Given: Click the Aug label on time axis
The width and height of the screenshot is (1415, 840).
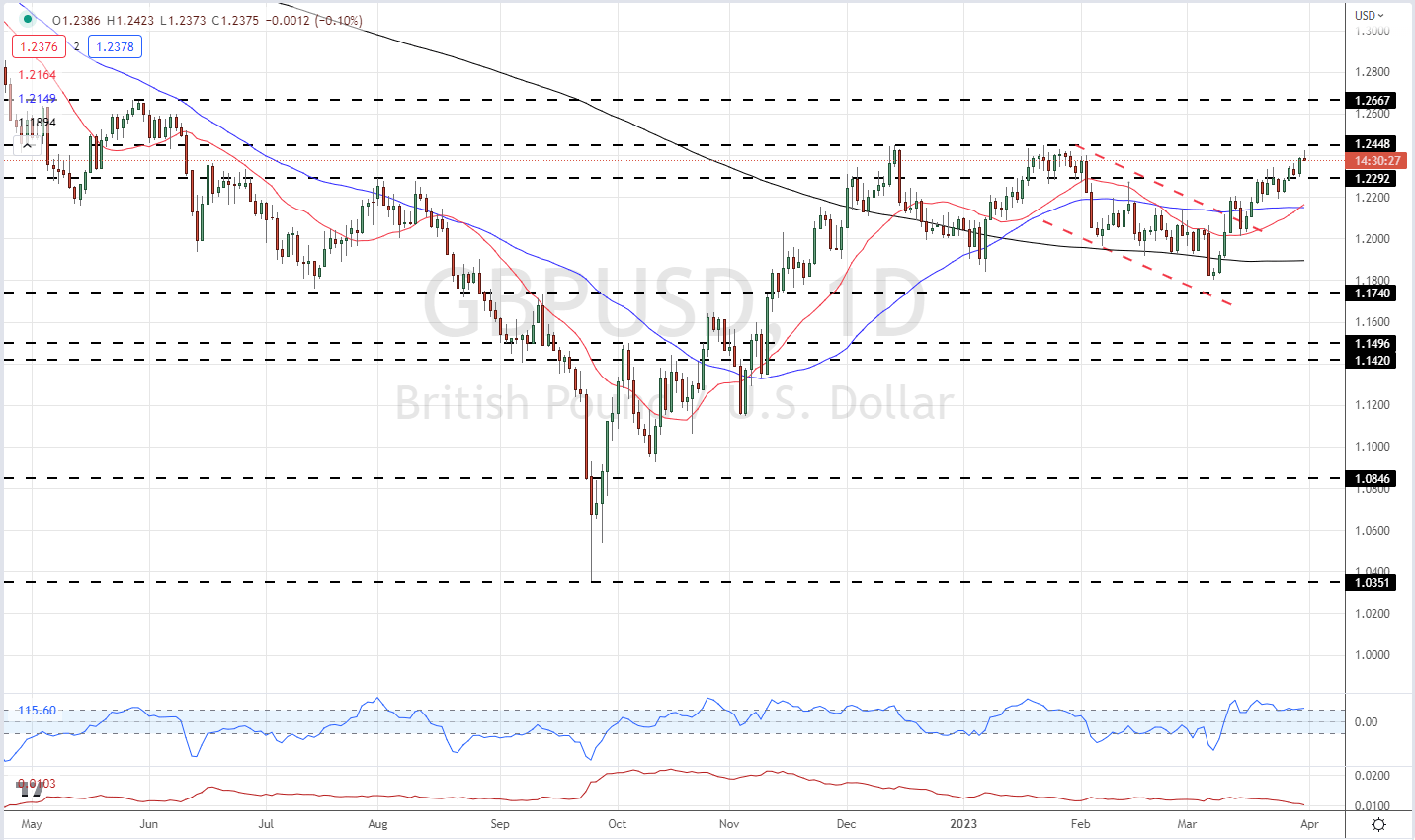Looking at the screenshot, I should coord(377,823).
